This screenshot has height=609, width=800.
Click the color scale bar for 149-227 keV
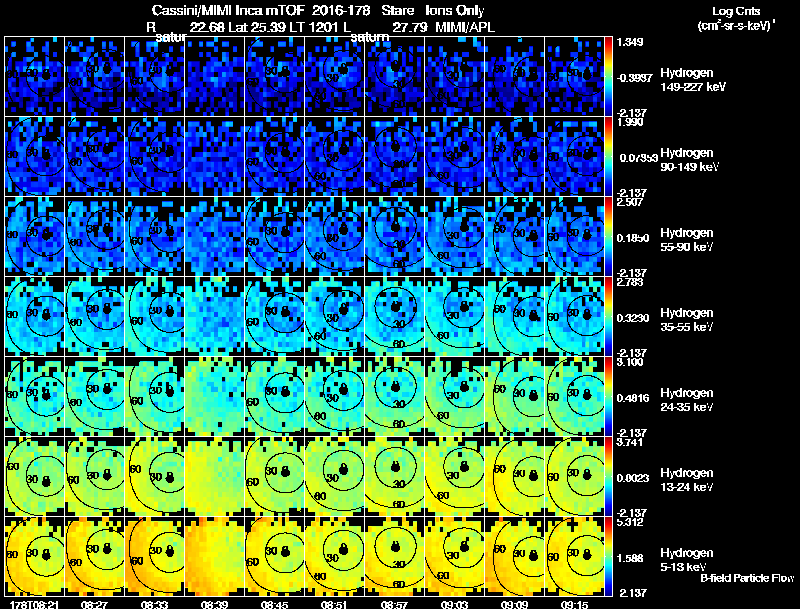(608, 76)
